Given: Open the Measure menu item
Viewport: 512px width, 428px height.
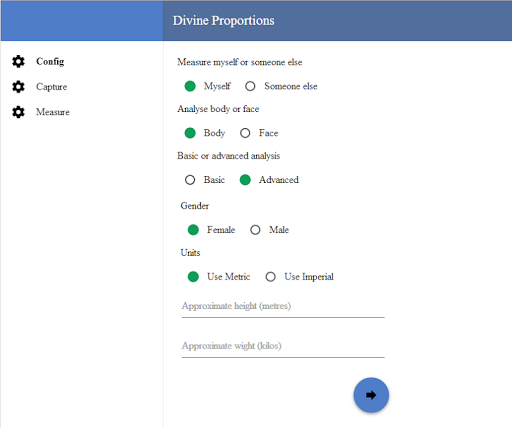Looking at the screenshot, I should [x=53, y=112].
